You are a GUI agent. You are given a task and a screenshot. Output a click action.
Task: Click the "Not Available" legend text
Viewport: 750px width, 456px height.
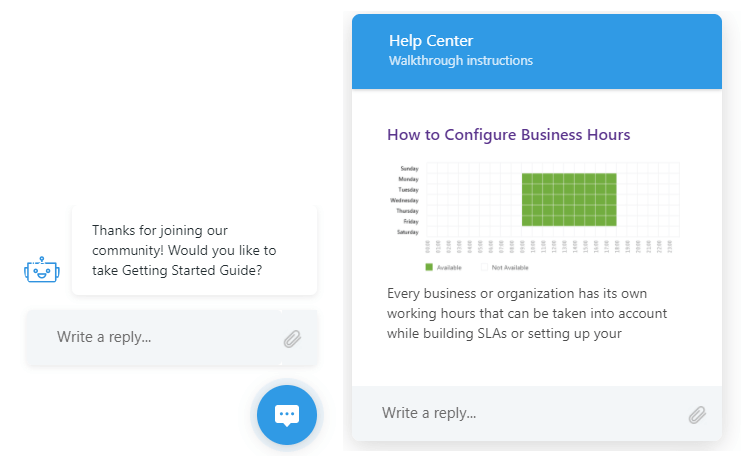510,267
